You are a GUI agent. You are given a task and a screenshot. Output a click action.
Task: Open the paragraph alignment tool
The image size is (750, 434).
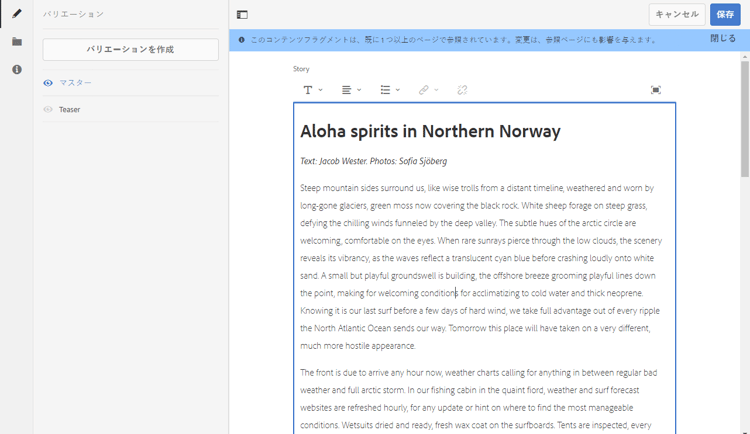click(x=346, y=90)
